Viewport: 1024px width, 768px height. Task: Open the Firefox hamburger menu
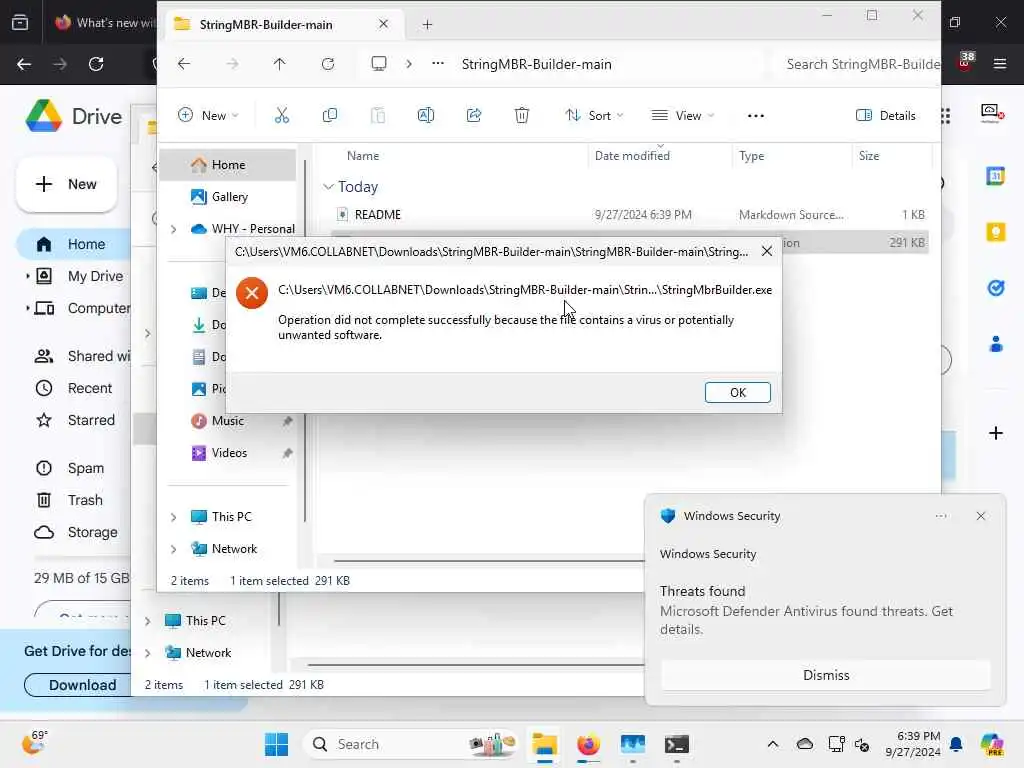click(x=999, y=64)
